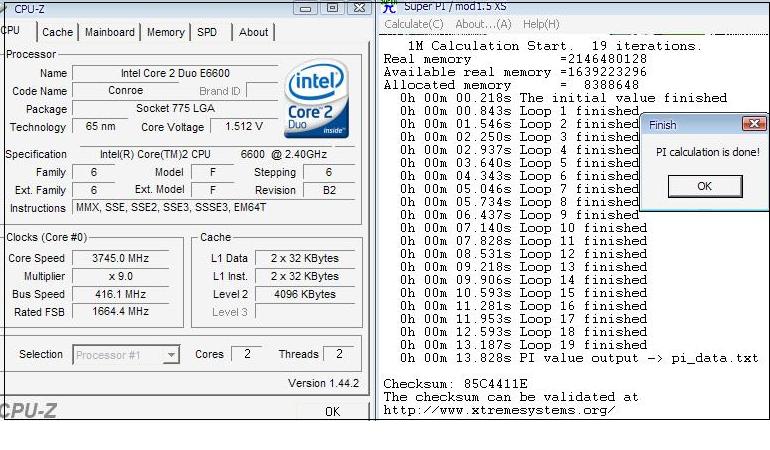Click the Bus Speed value 416.1 MHz
770x450 pixels.
pyautogui.click(x=120, y=294)
